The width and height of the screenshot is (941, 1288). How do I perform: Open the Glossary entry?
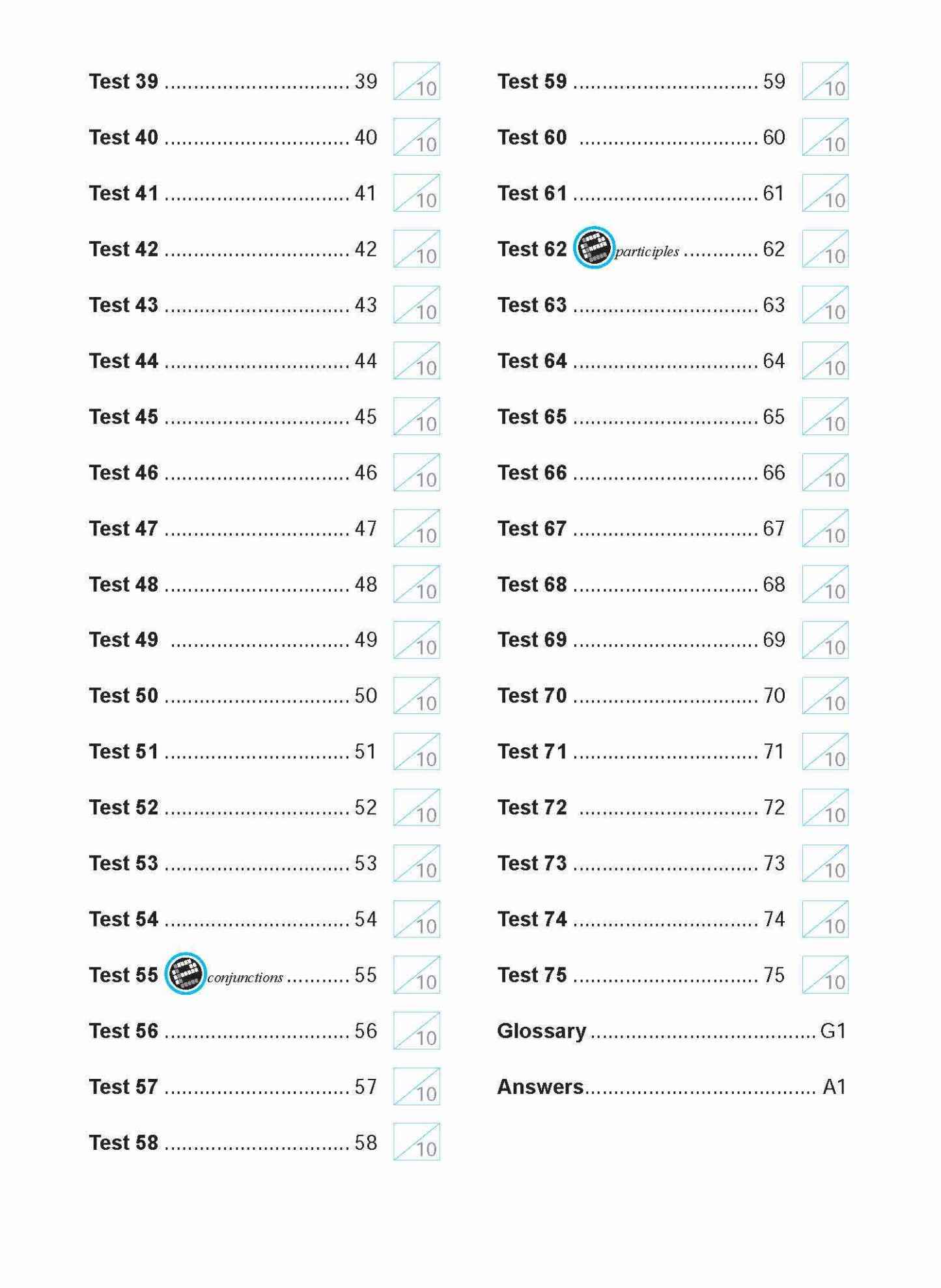[x=541, y=1031]
